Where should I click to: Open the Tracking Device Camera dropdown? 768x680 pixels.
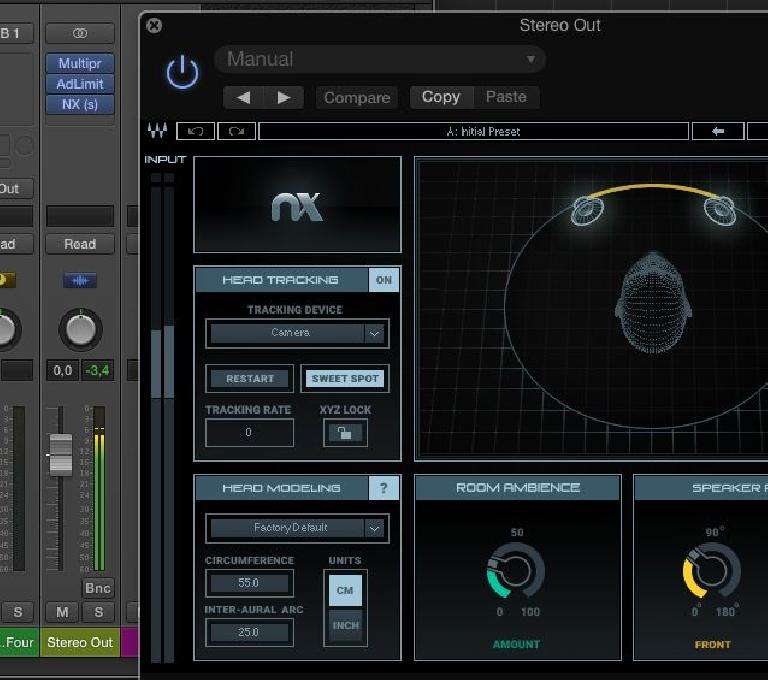tap(297, 333)
